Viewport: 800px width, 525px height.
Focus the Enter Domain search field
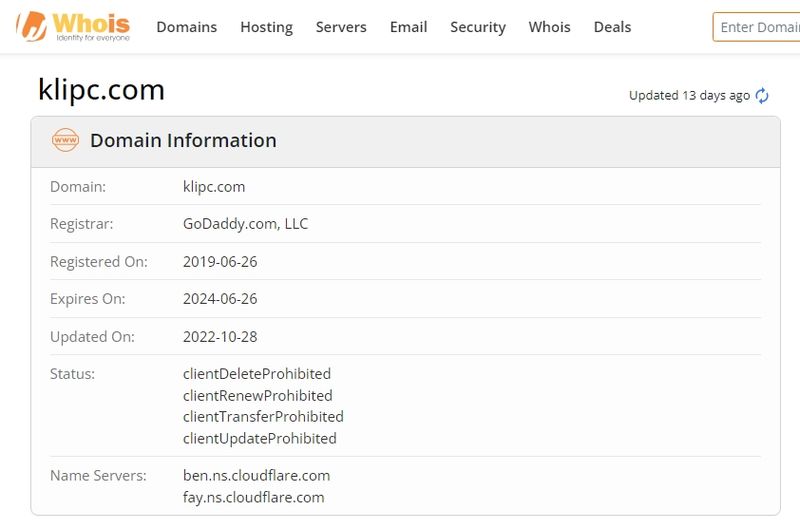[756, 27]
